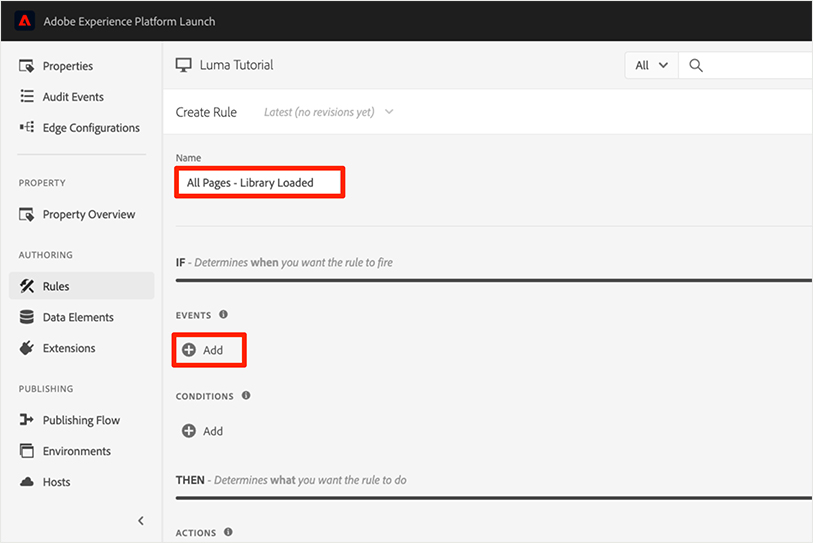This screenshot has width=813, height=543.
Task: Click the Conditions info icon
Action: (x=246, y=395)
